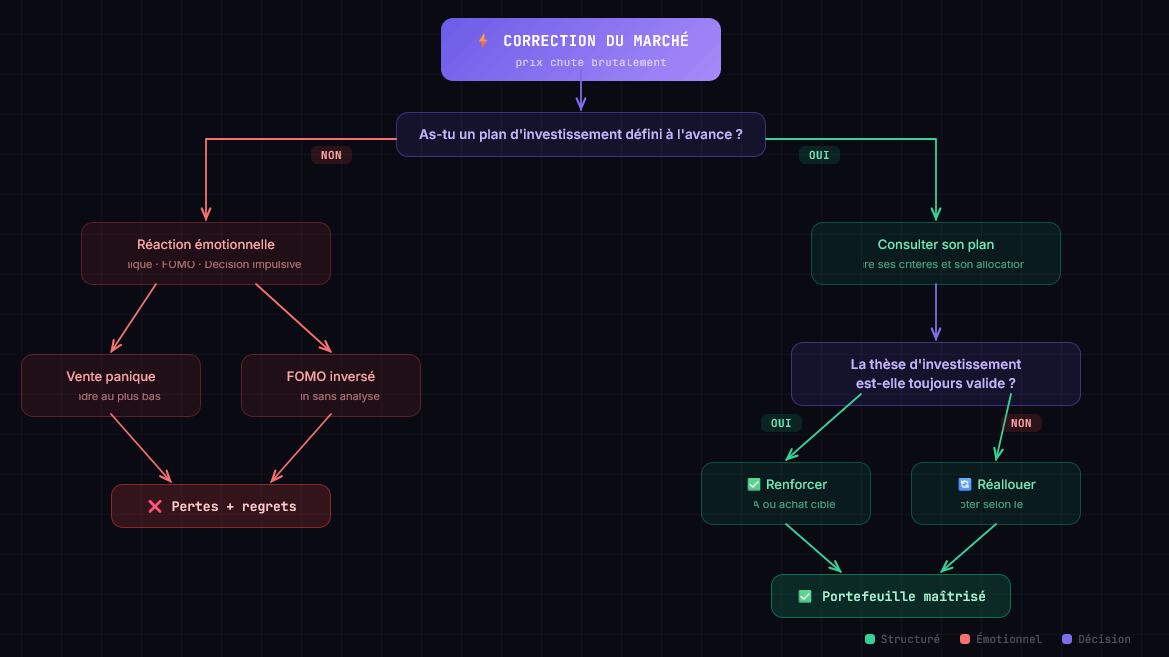Click the blue refresh icon next to Réallouer

coord(965,484)
